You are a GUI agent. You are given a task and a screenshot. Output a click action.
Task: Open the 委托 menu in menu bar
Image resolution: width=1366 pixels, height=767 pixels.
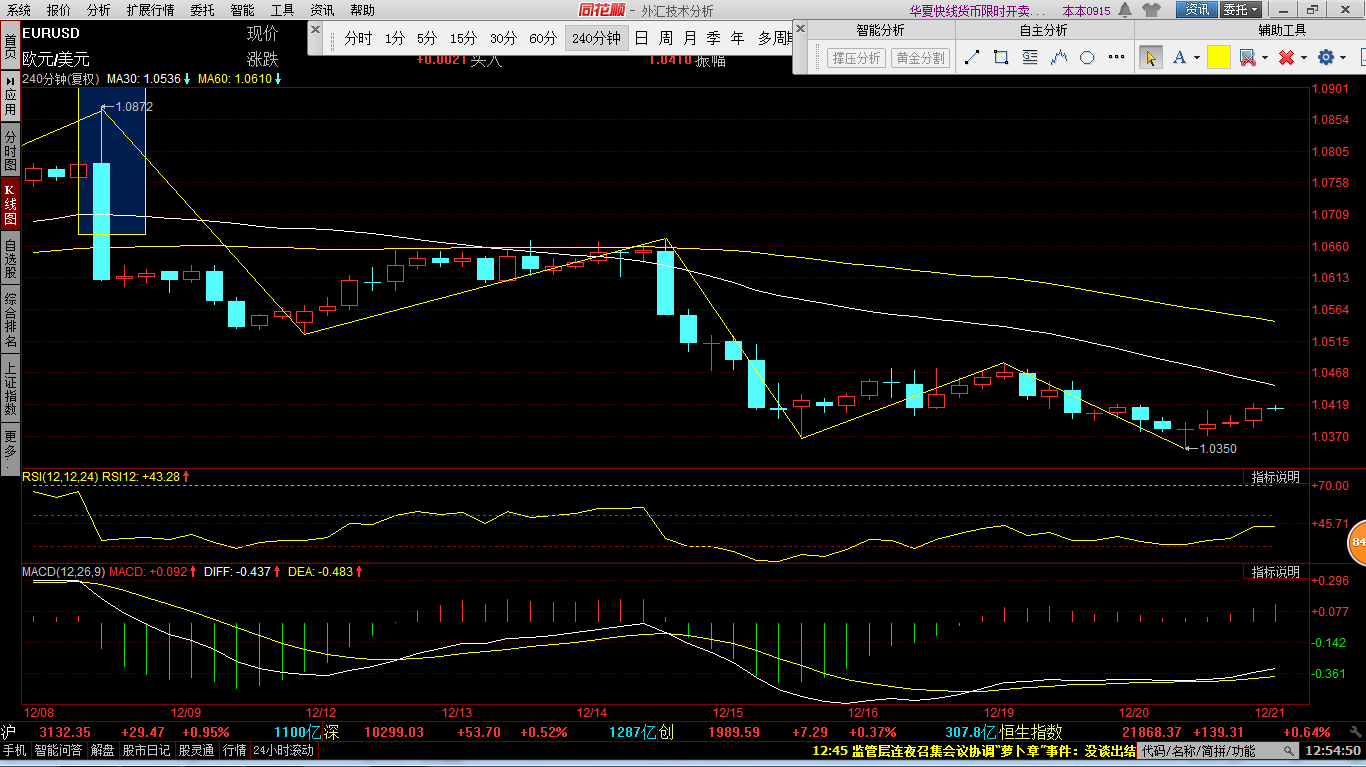pos(202,10)
